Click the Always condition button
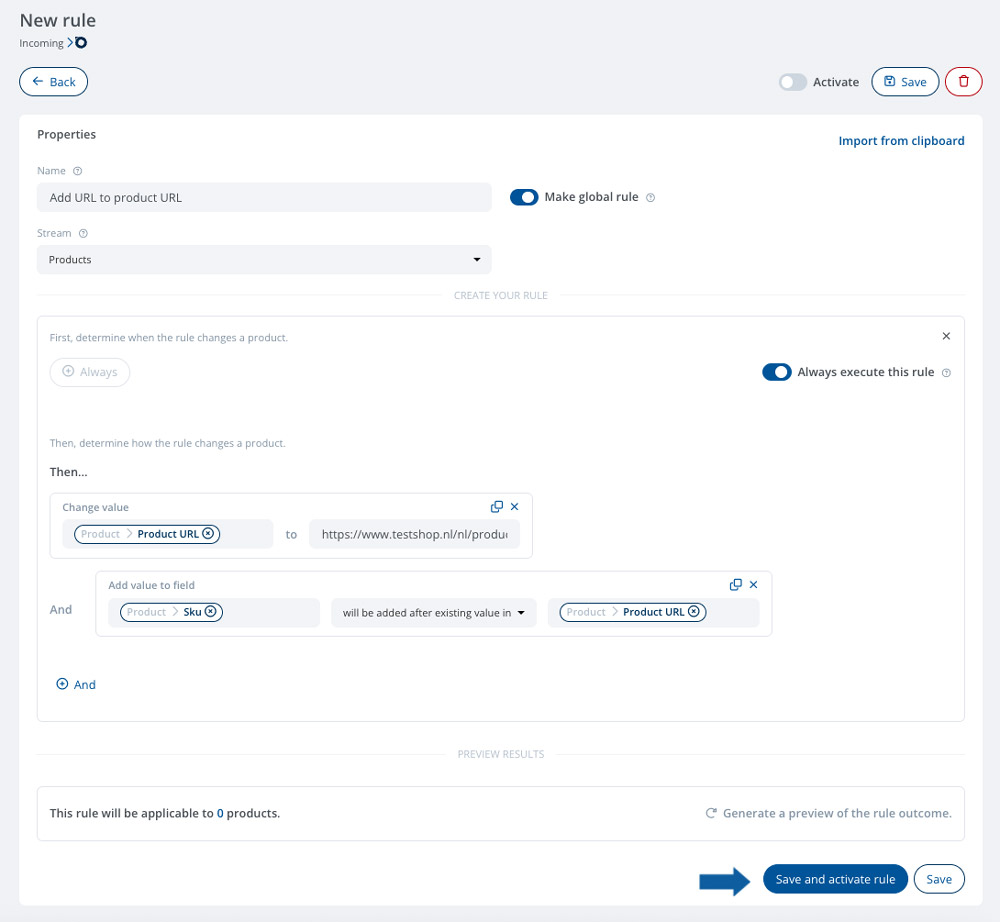This screenshot has width=1000, height=922. (90, 372)
